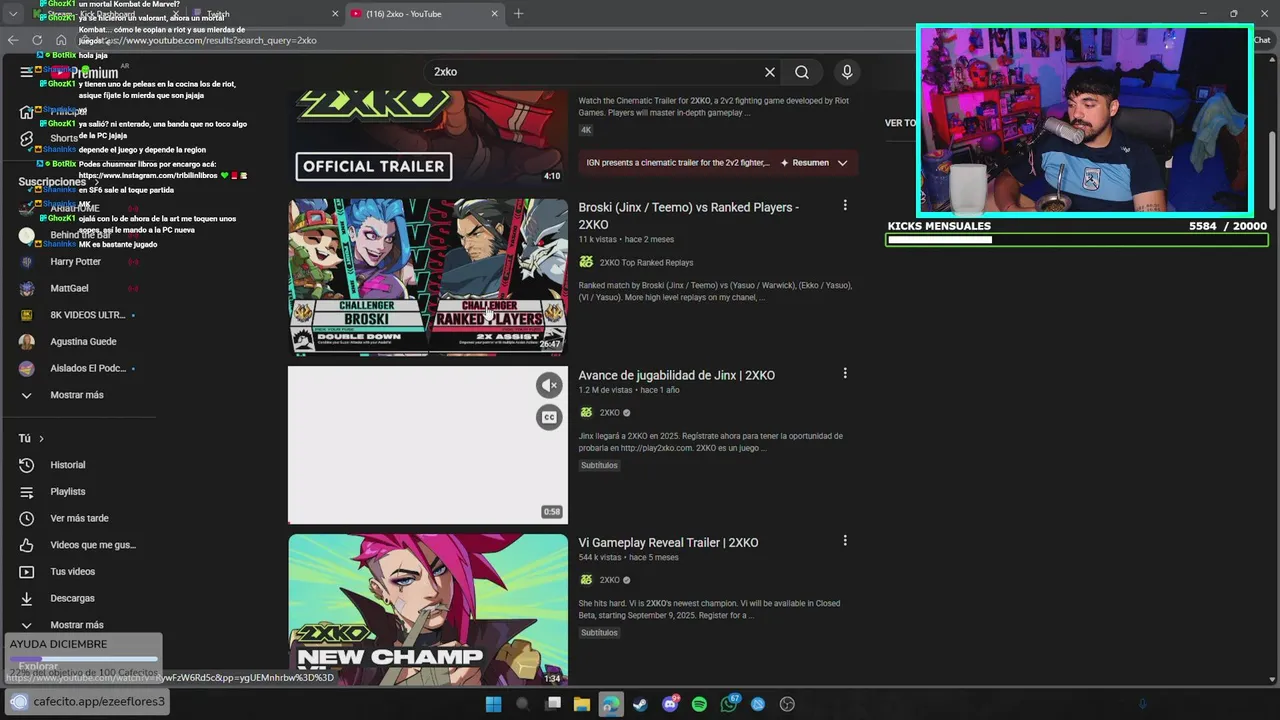Open the YouTube Shorts sidebar icon
This screenshot has height=720, width=1280.
click(27, 138)
